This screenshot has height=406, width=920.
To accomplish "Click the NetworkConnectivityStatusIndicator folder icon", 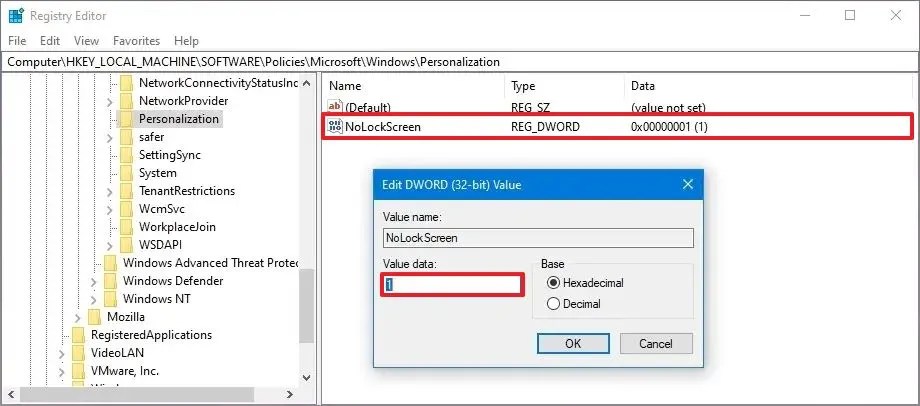I will [126, 83].
